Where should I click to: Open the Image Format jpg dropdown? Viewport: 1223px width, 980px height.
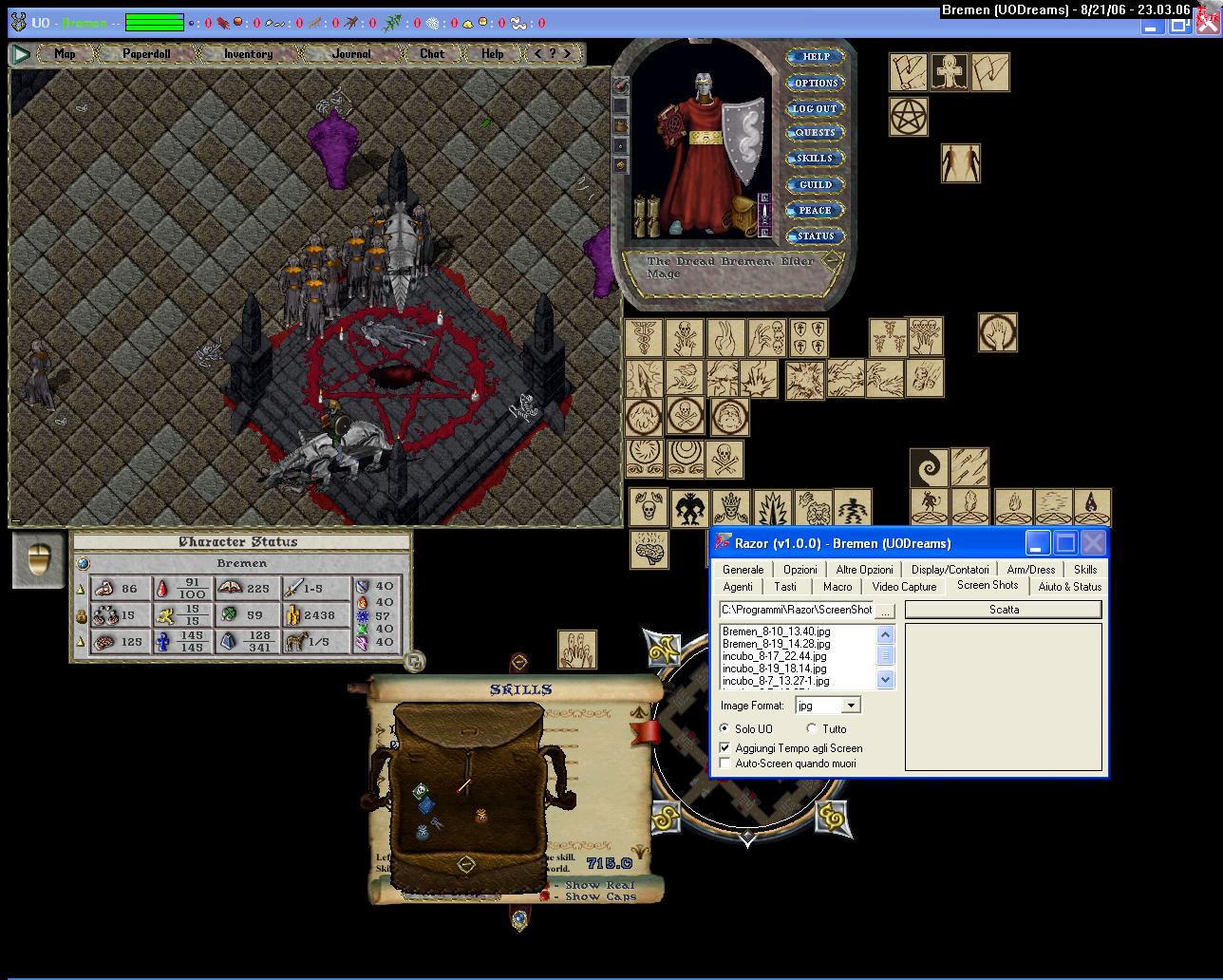pos(852,705)
